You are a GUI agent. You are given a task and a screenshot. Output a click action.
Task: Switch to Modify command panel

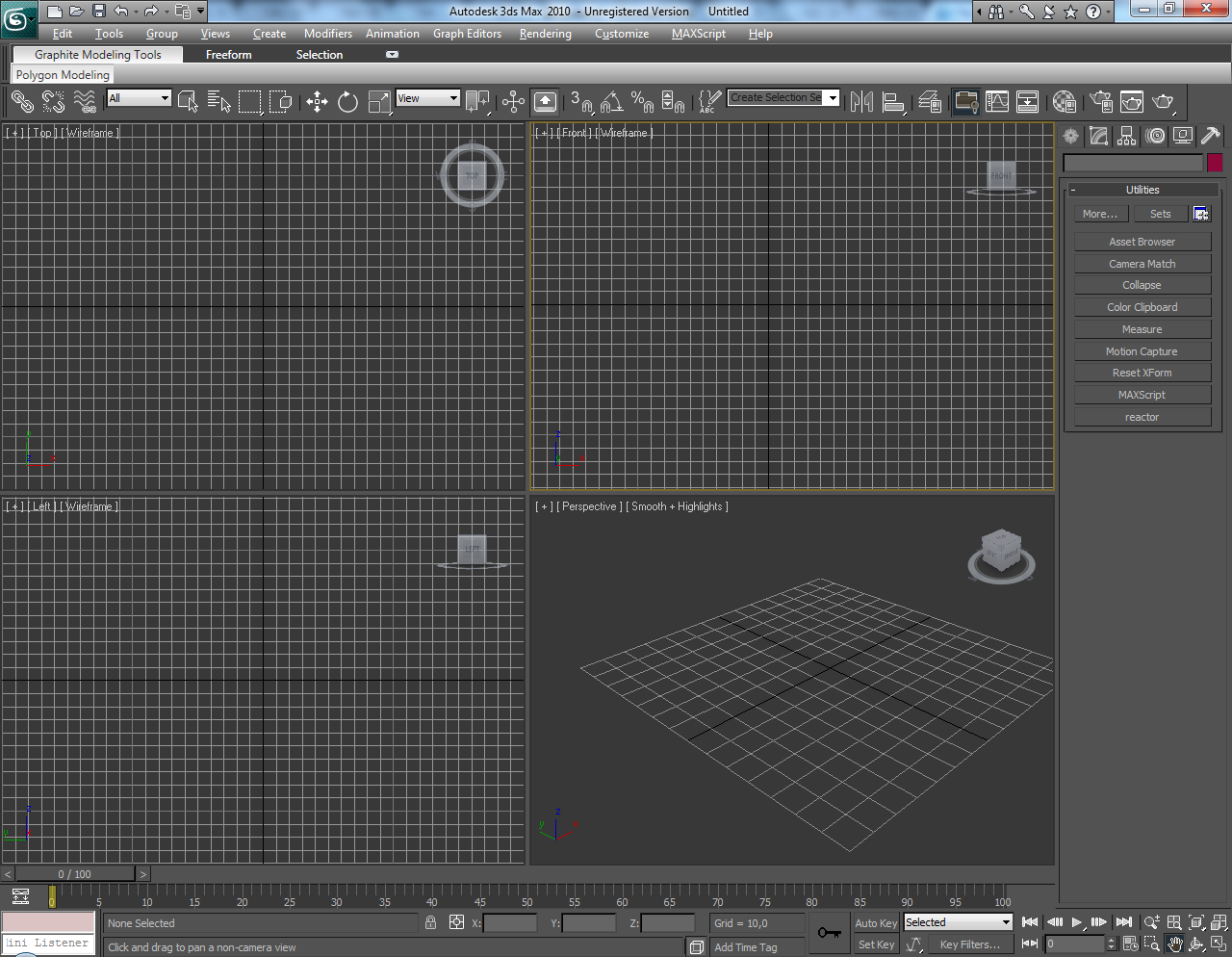(1099, 137)
